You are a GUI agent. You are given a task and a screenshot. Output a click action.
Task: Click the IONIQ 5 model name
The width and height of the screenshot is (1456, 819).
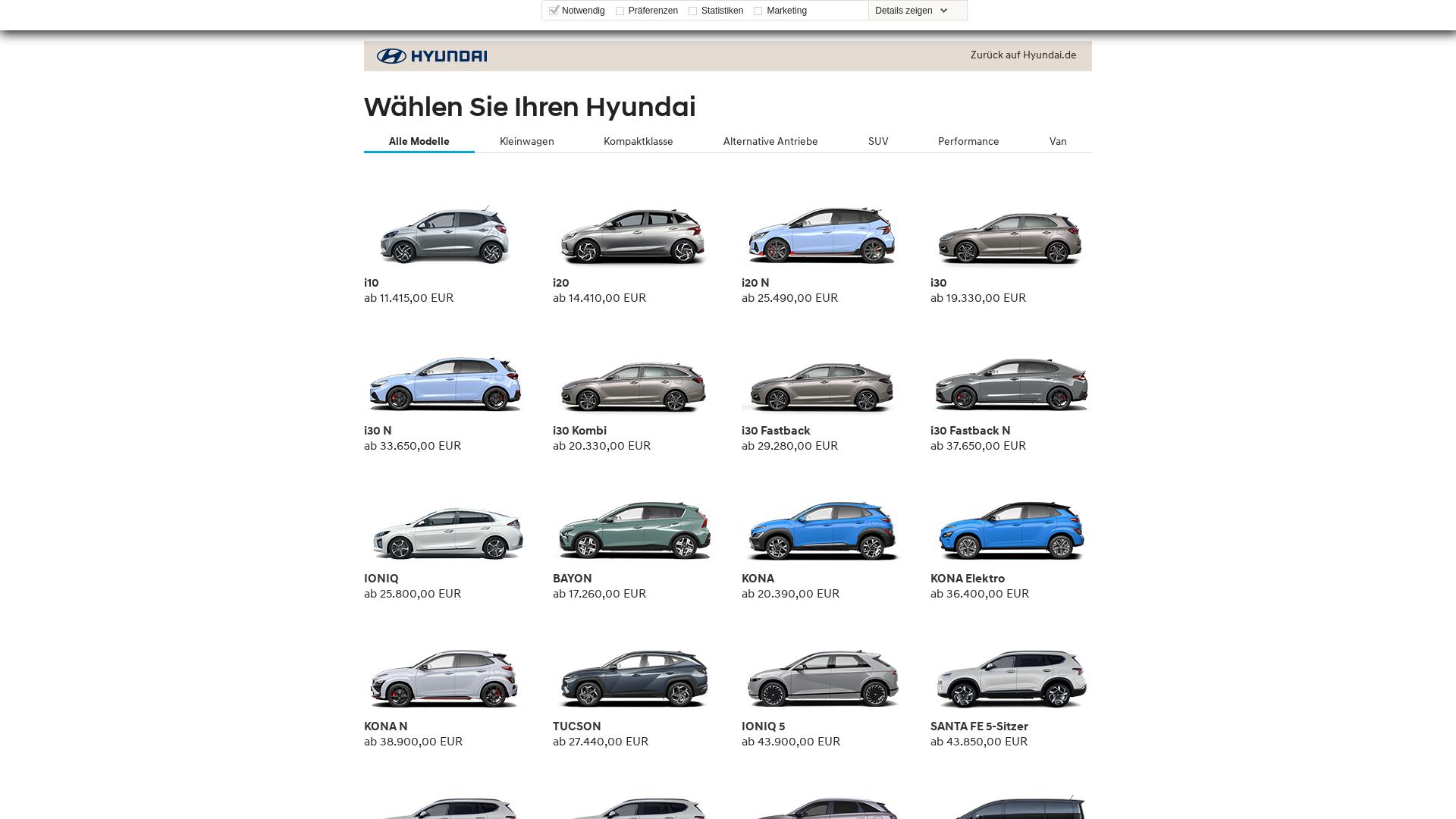(764, 726)
